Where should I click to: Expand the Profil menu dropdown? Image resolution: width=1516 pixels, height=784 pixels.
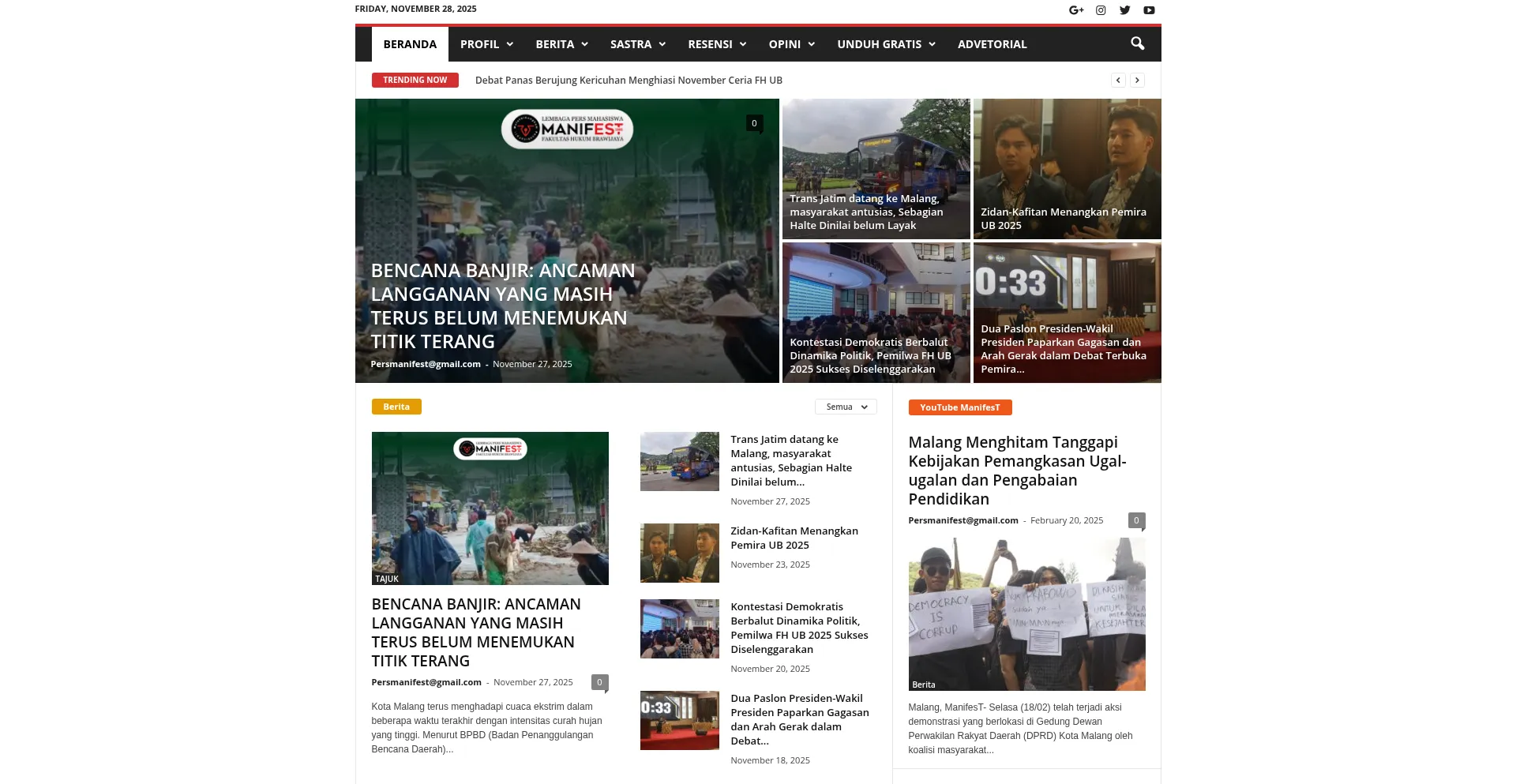click(486, 44)
